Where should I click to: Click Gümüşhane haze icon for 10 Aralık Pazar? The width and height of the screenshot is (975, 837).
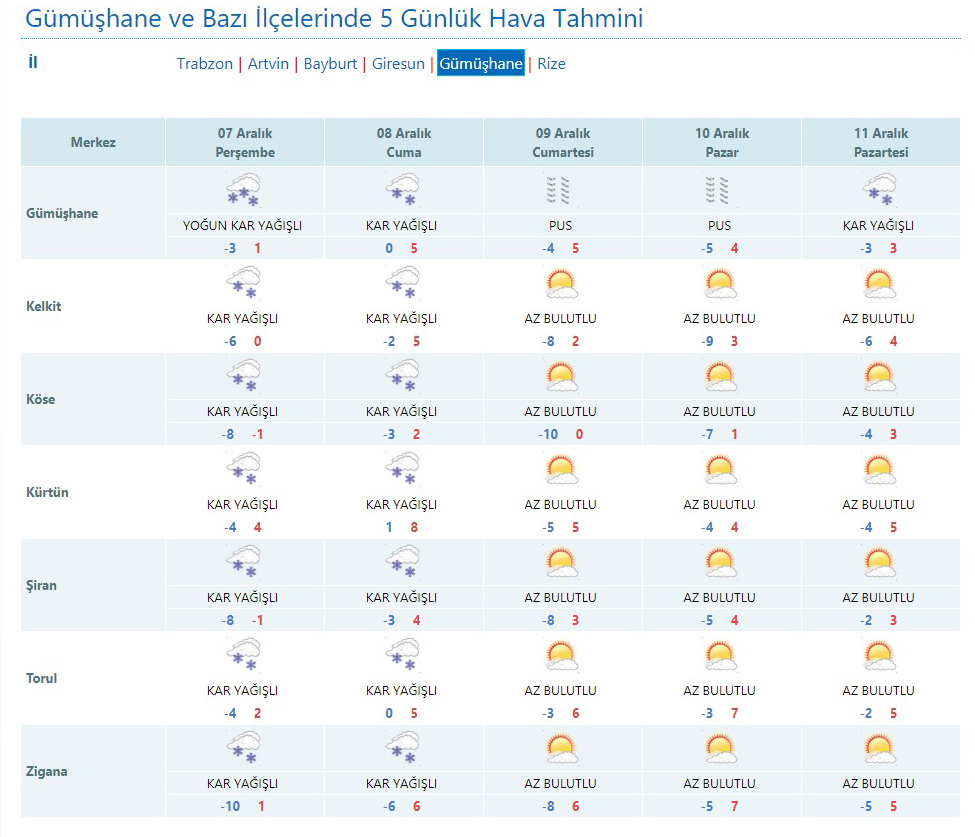click(x=720, y=190)
